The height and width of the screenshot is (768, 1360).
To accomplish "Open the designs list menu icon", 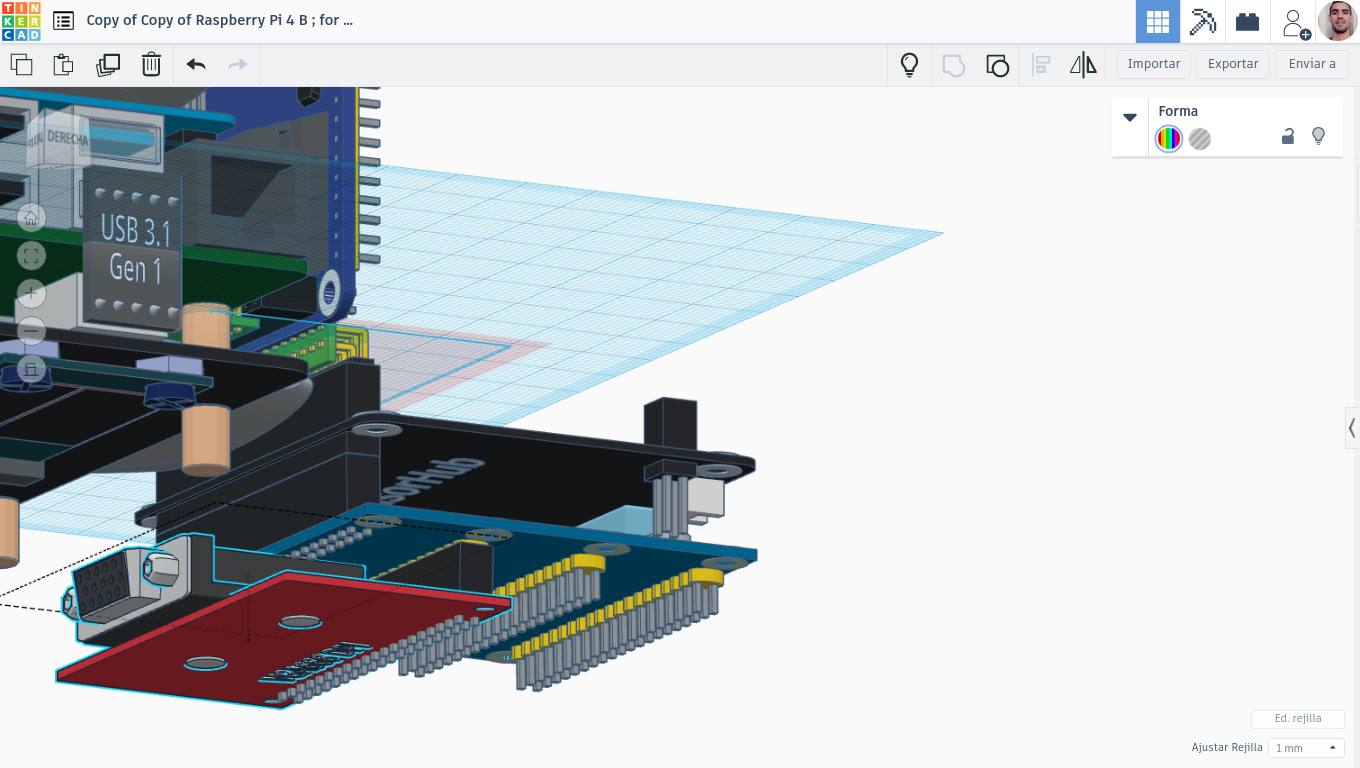I will click(63, 20).
